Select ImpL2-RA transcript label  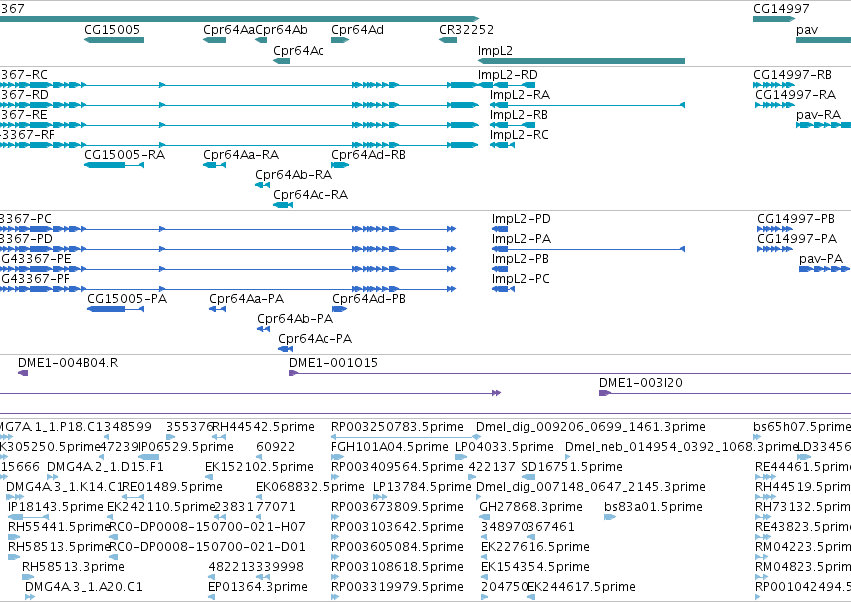click(520, 94)
